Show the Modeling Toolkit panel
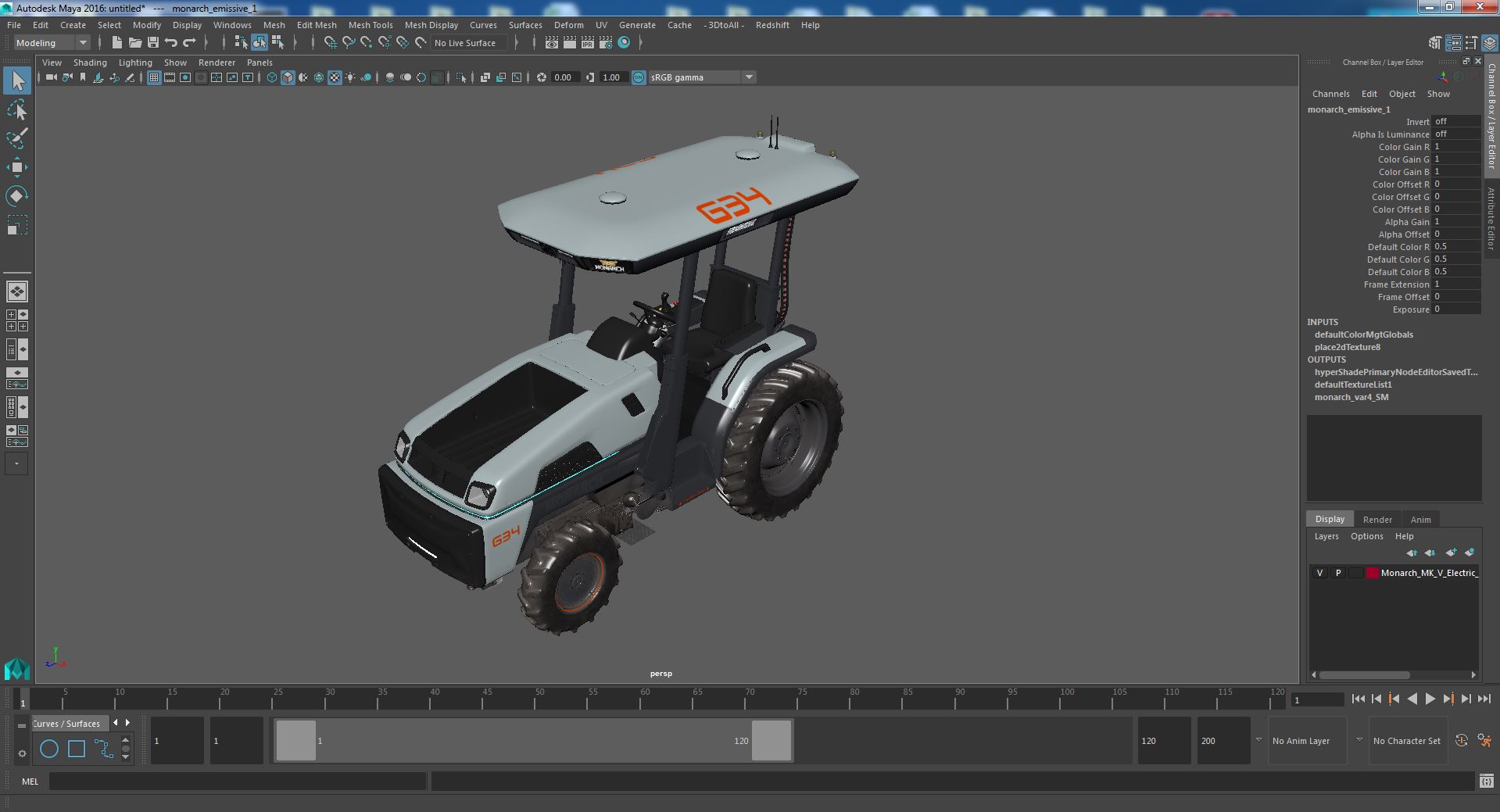 1435,43
